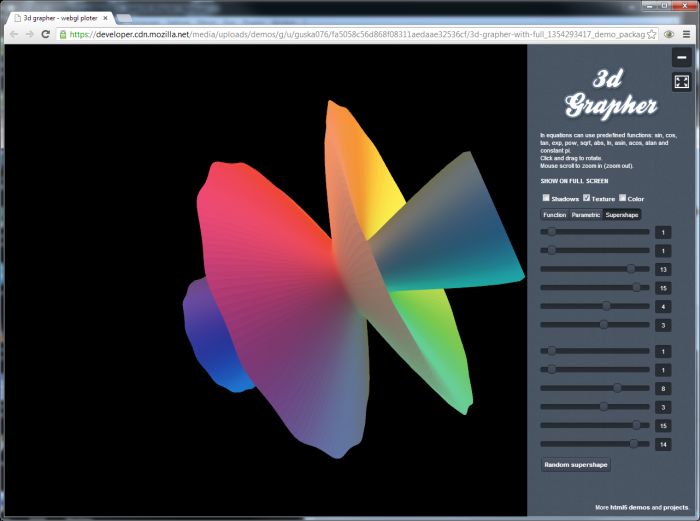
Task: Select the Supershape tab
Action: 622,215
